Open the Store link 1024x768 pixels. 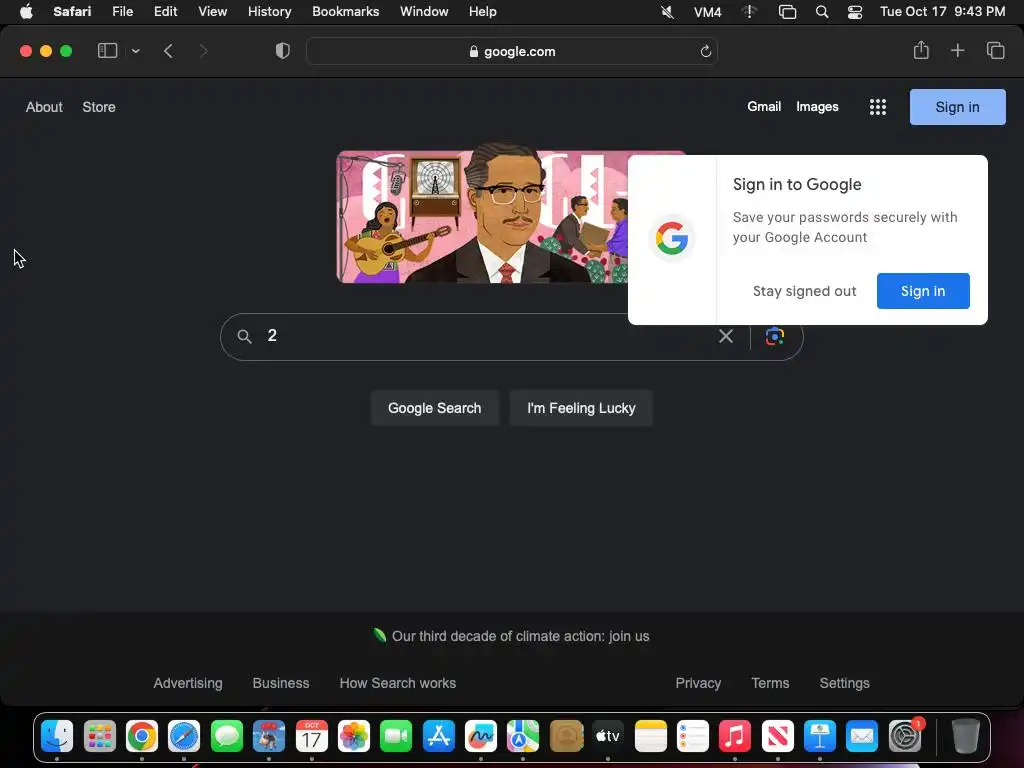click(x=99, y=107)
